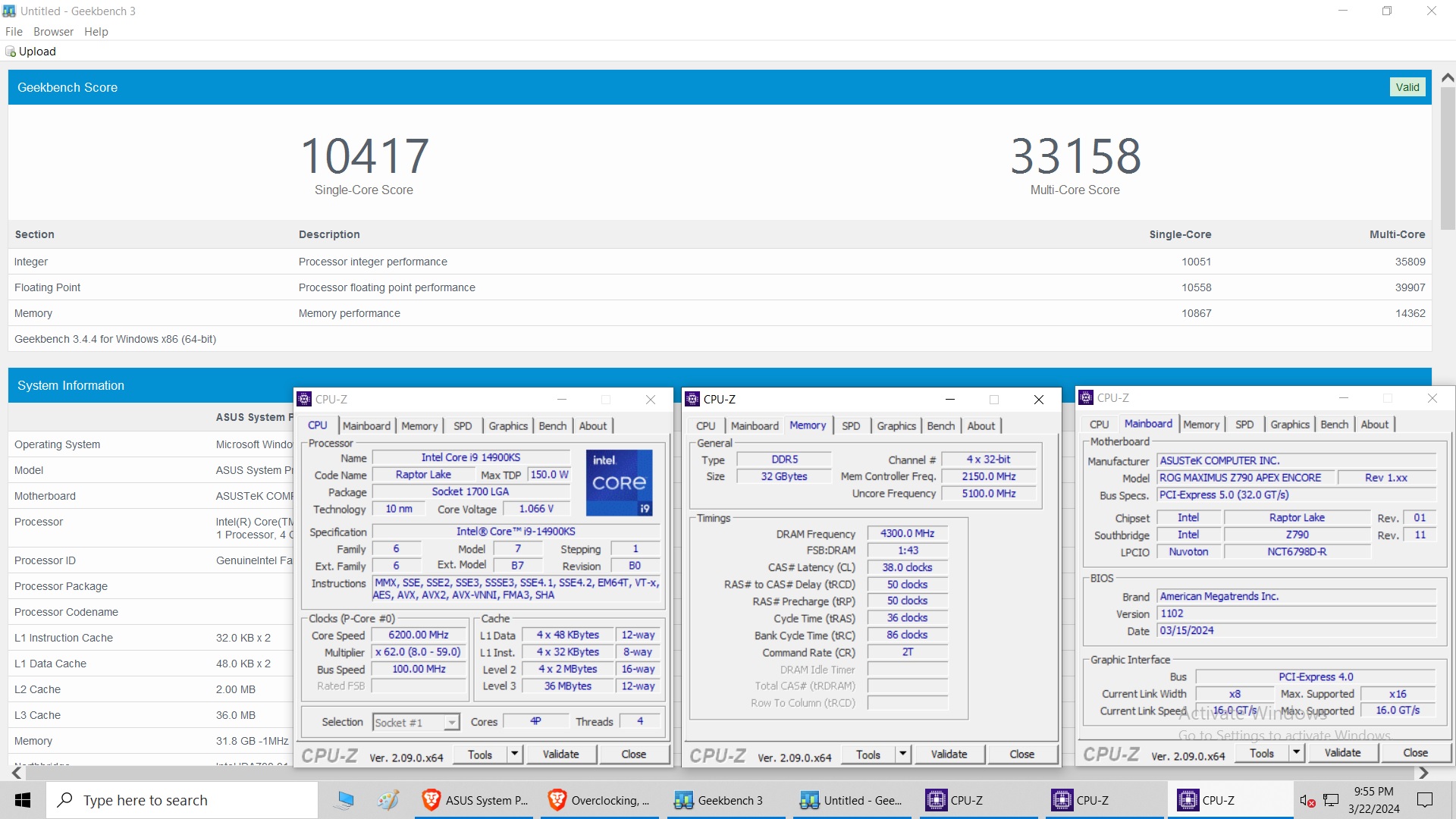Click the Valid badge in Geekbench Score
Image resolution: width=1456 pixels, height=819 pixels.
pos(1407,87)
